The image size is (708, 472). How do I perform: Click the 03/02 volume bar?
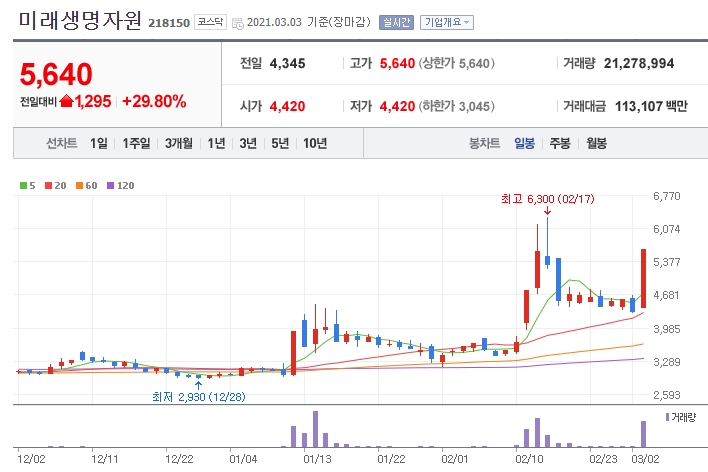point(643,434)
